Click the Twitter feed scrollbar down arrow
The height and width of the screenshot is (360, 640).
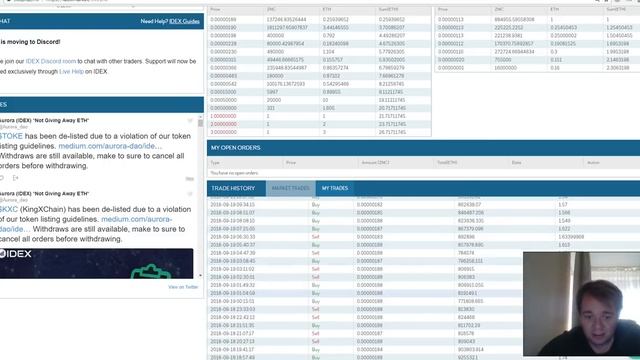[200, 276]
